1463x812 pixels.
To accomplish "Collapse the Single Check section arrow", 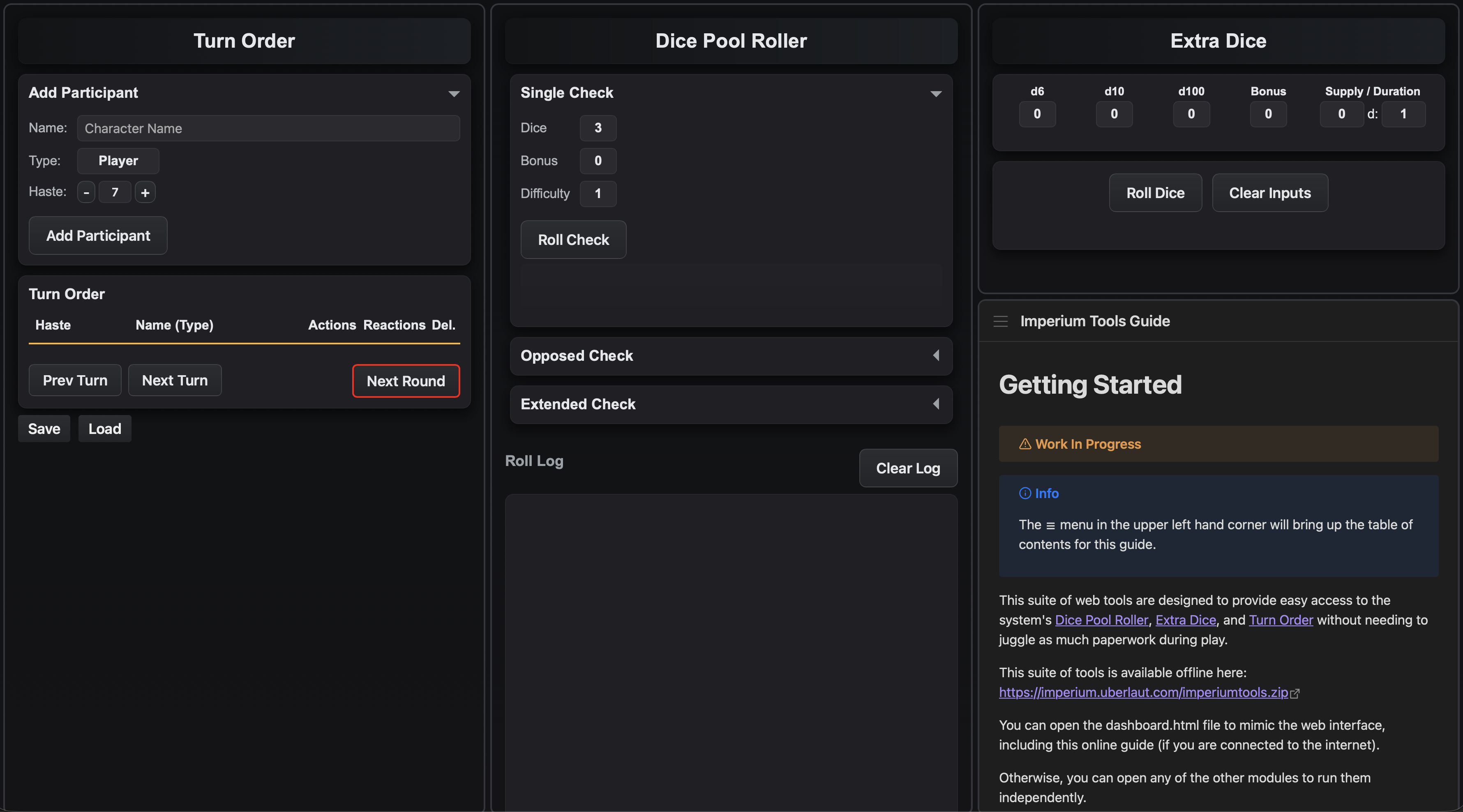I will point(935,94).
